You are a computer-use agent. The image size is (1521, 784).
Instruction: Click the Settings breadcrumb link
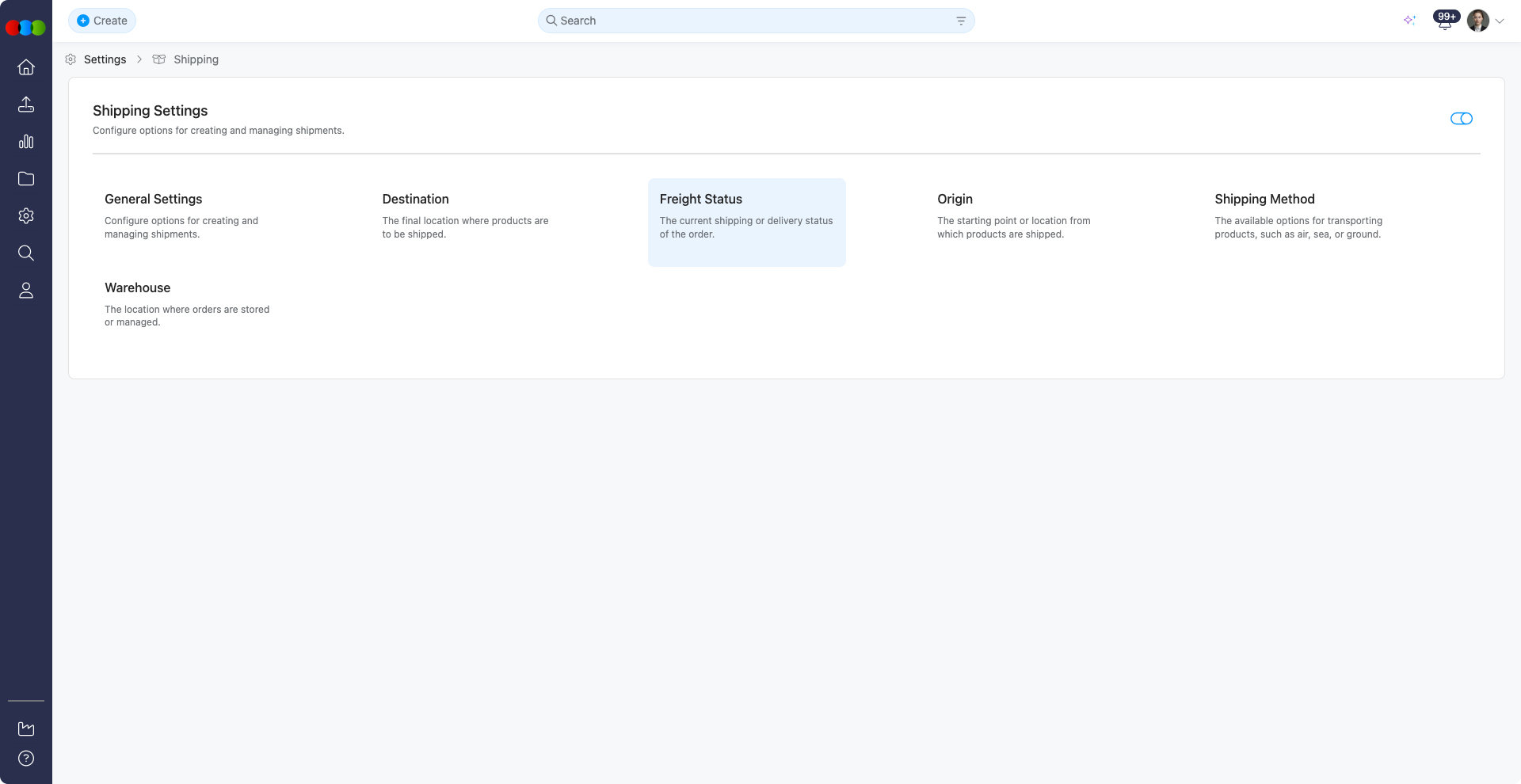(x=105, y=59)
